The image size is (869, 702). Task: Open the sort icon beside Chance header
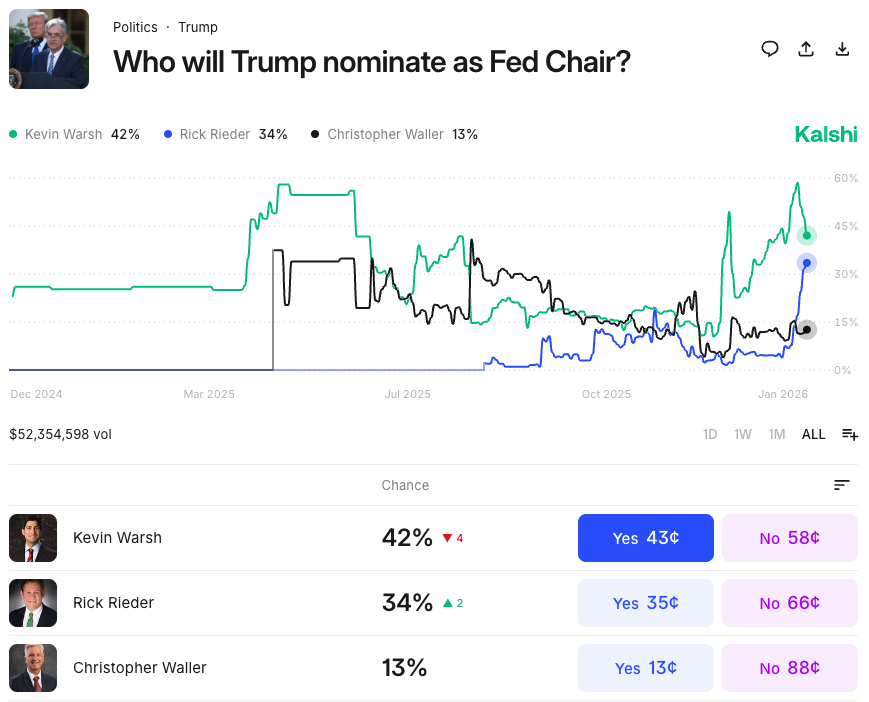point(841,484)
